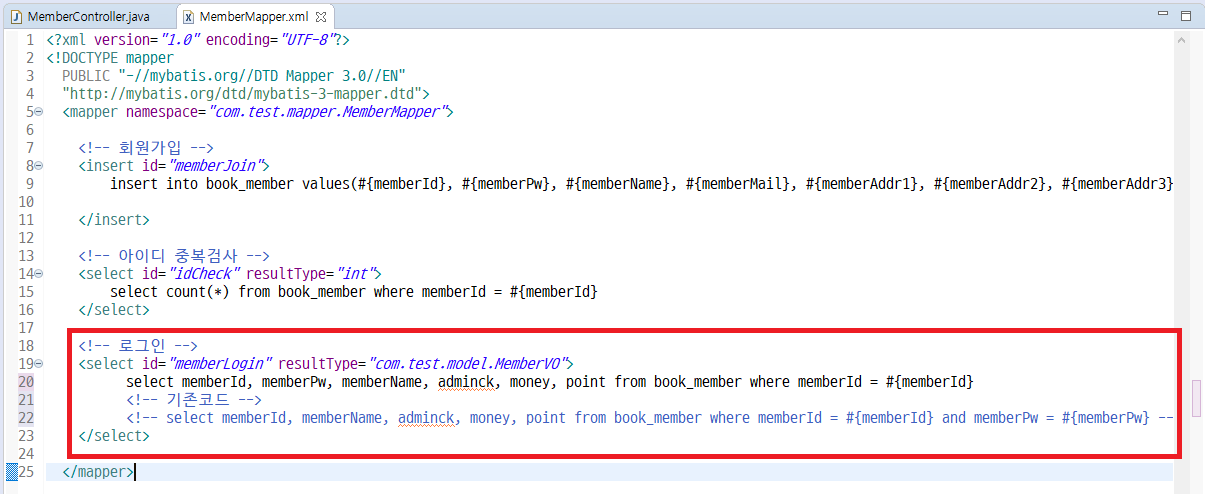Click the "</select>" tag on line 23
Viewport: 1205px width, 494px height.
114,435
